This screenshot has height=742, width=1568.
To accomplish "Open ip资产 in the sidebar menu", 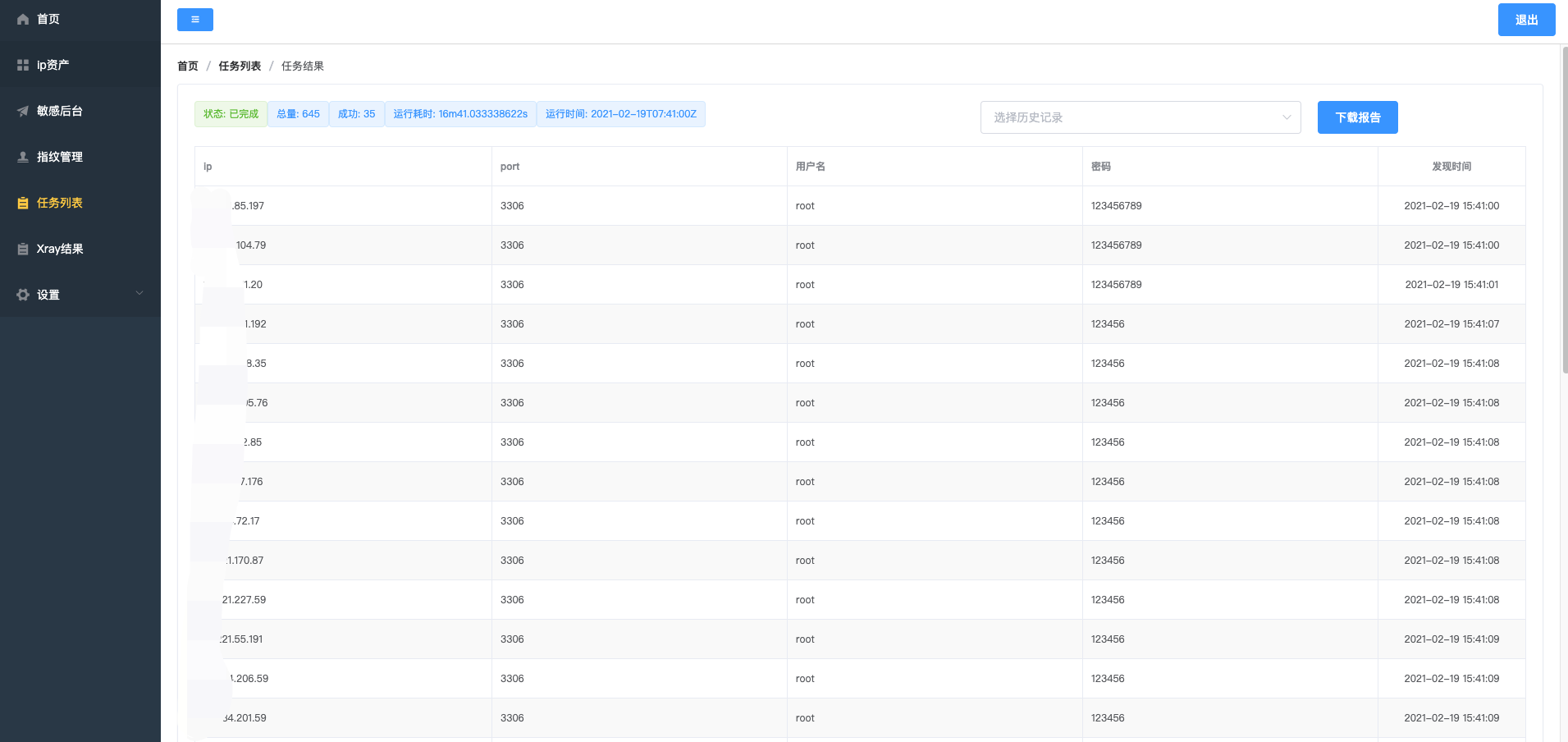I will tap(80, 65).
